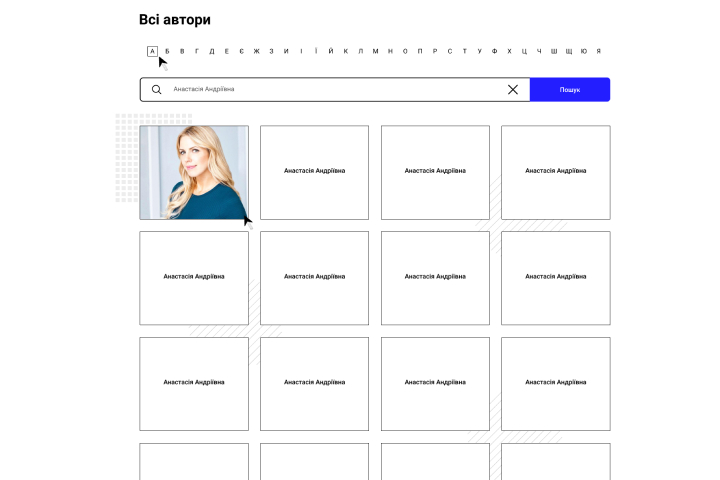Click letter Х in the alphabet
720x480 pixels.
pos(509,51)
